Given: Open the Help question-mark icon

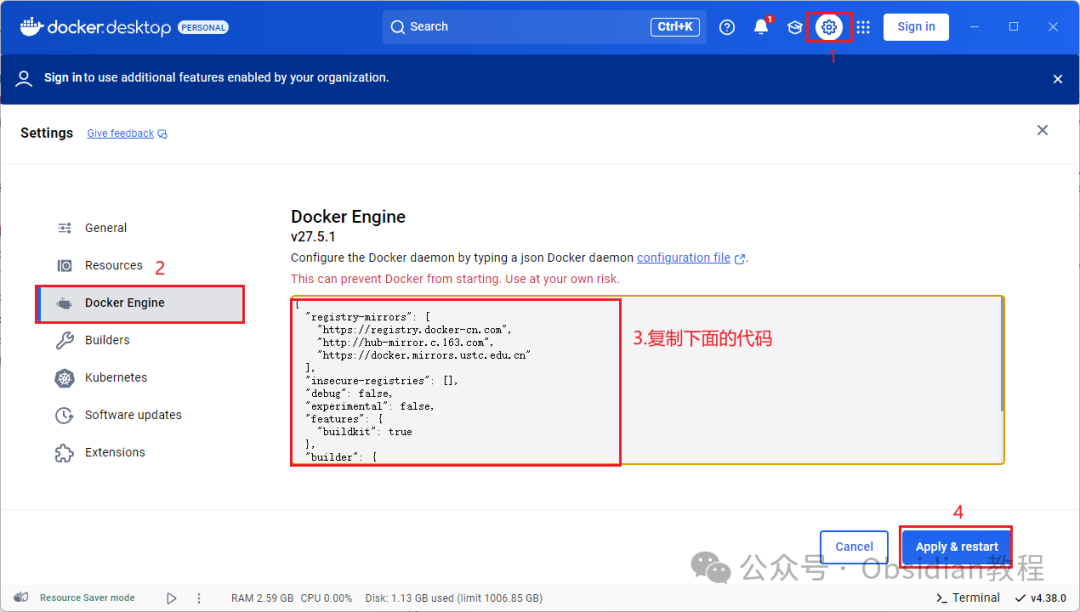Looking at the screenshot, I should coord(727,27).
